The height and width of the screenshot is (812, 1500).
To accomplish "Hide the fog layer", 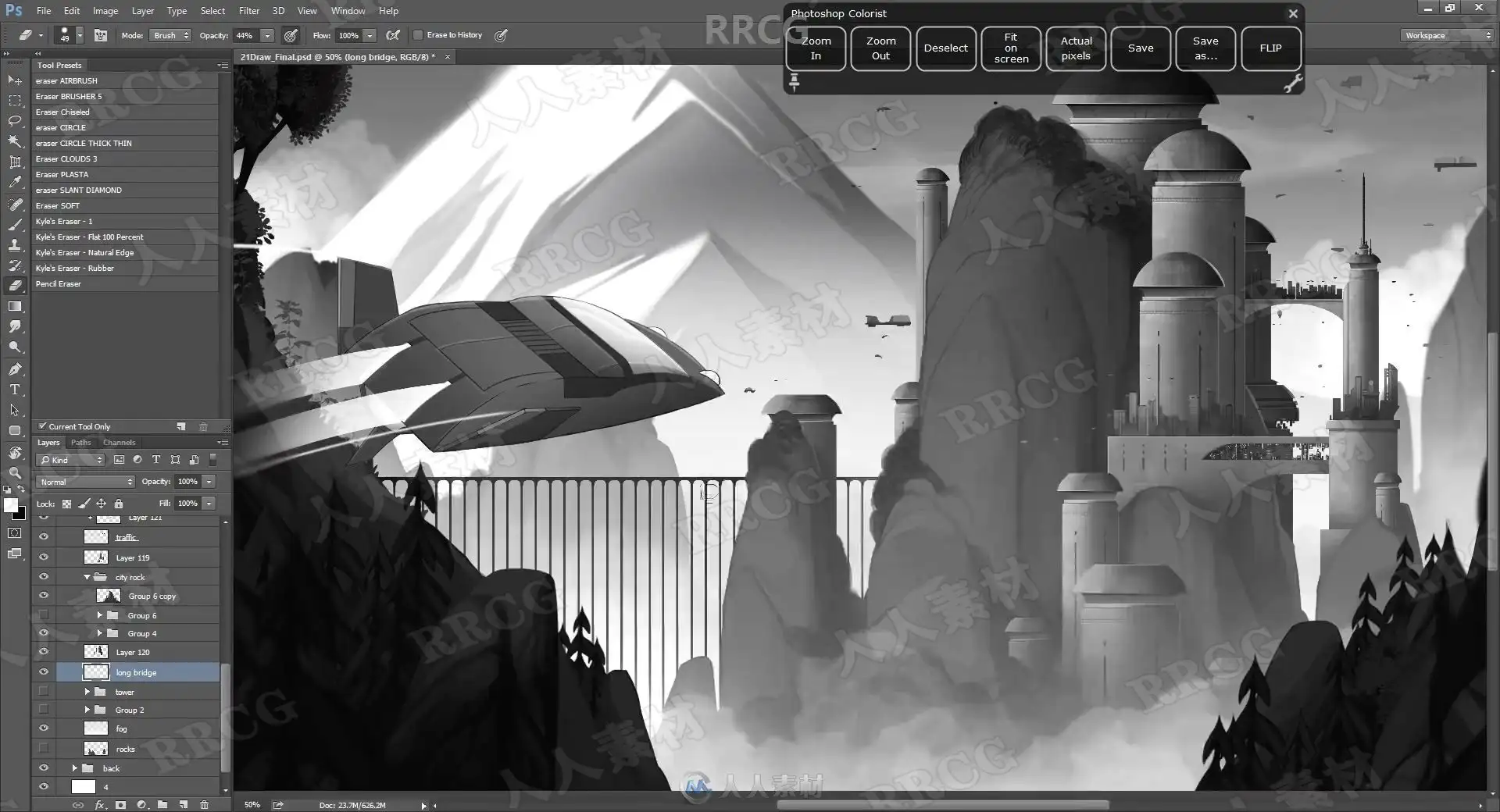I will tap(44, 728).
